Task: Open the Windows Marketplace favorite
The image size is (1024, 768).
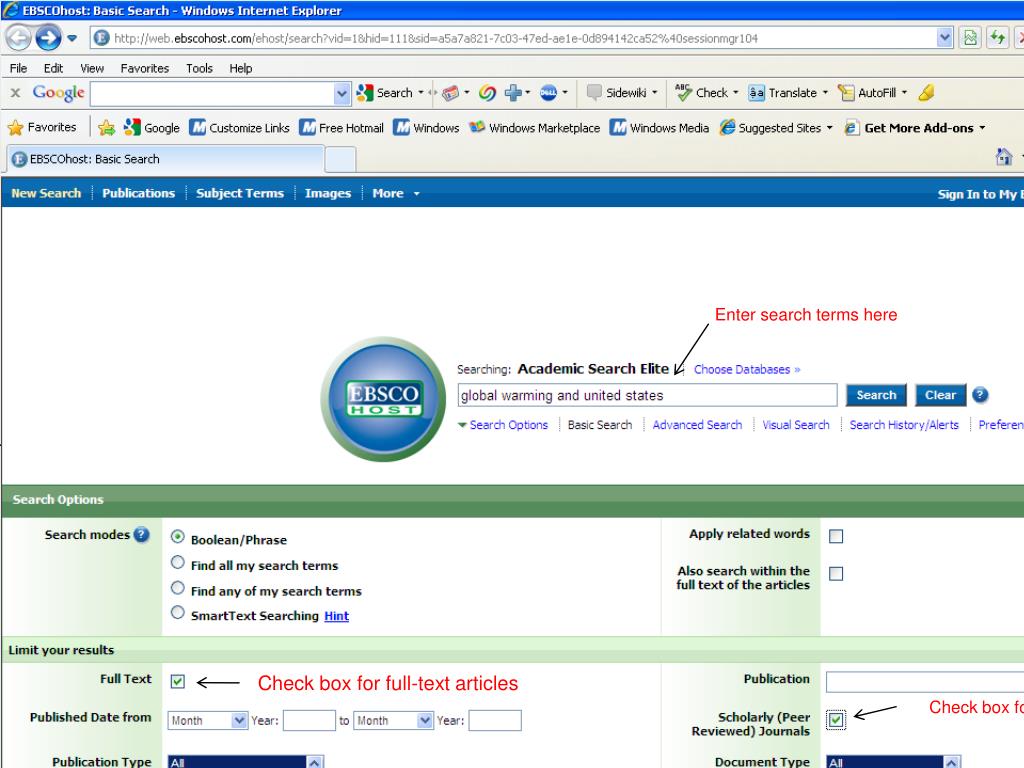Action: point(534,127)
